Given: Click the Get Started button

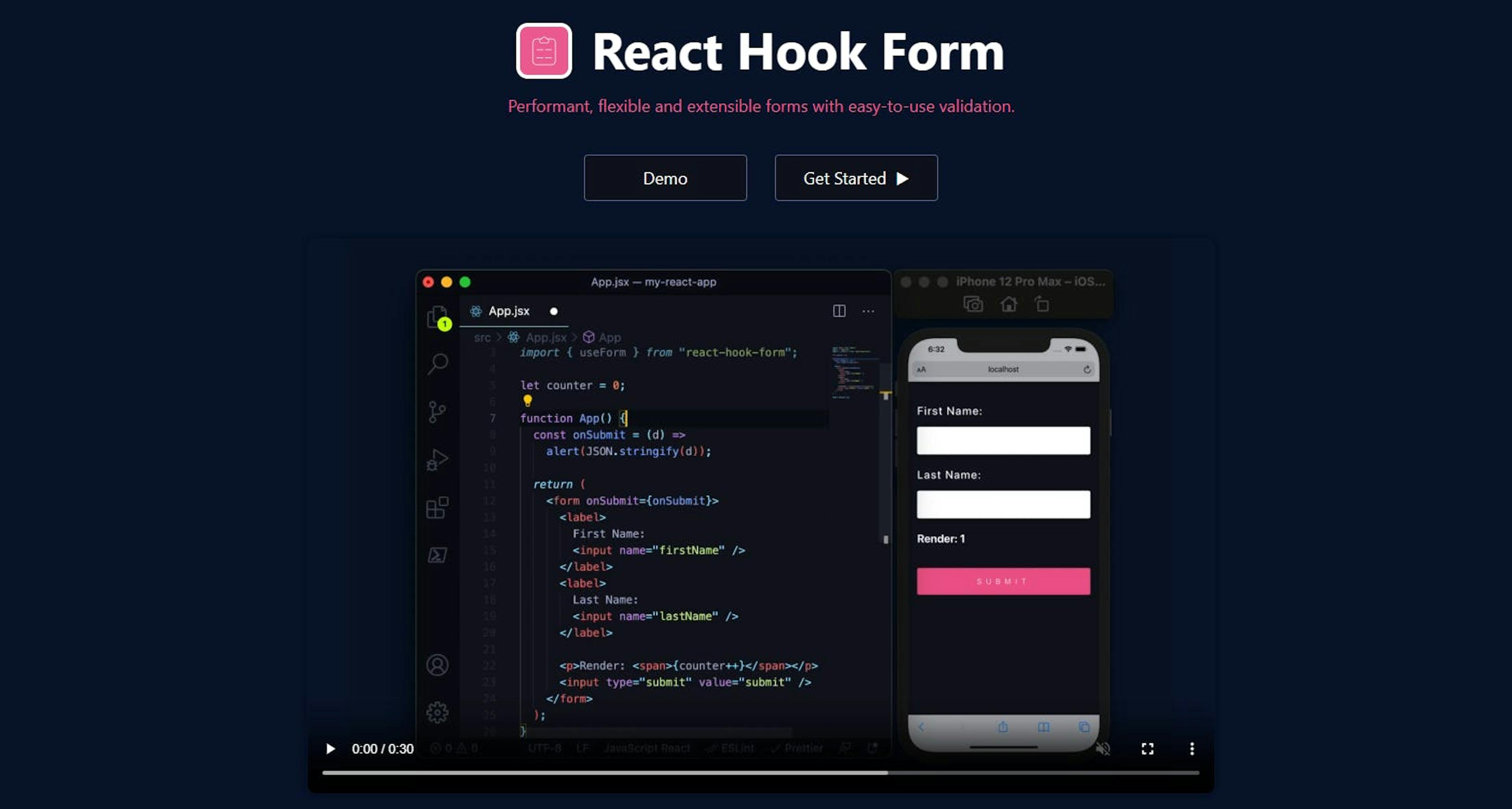Looking at the screenshot, I should [x=855, y=178].
